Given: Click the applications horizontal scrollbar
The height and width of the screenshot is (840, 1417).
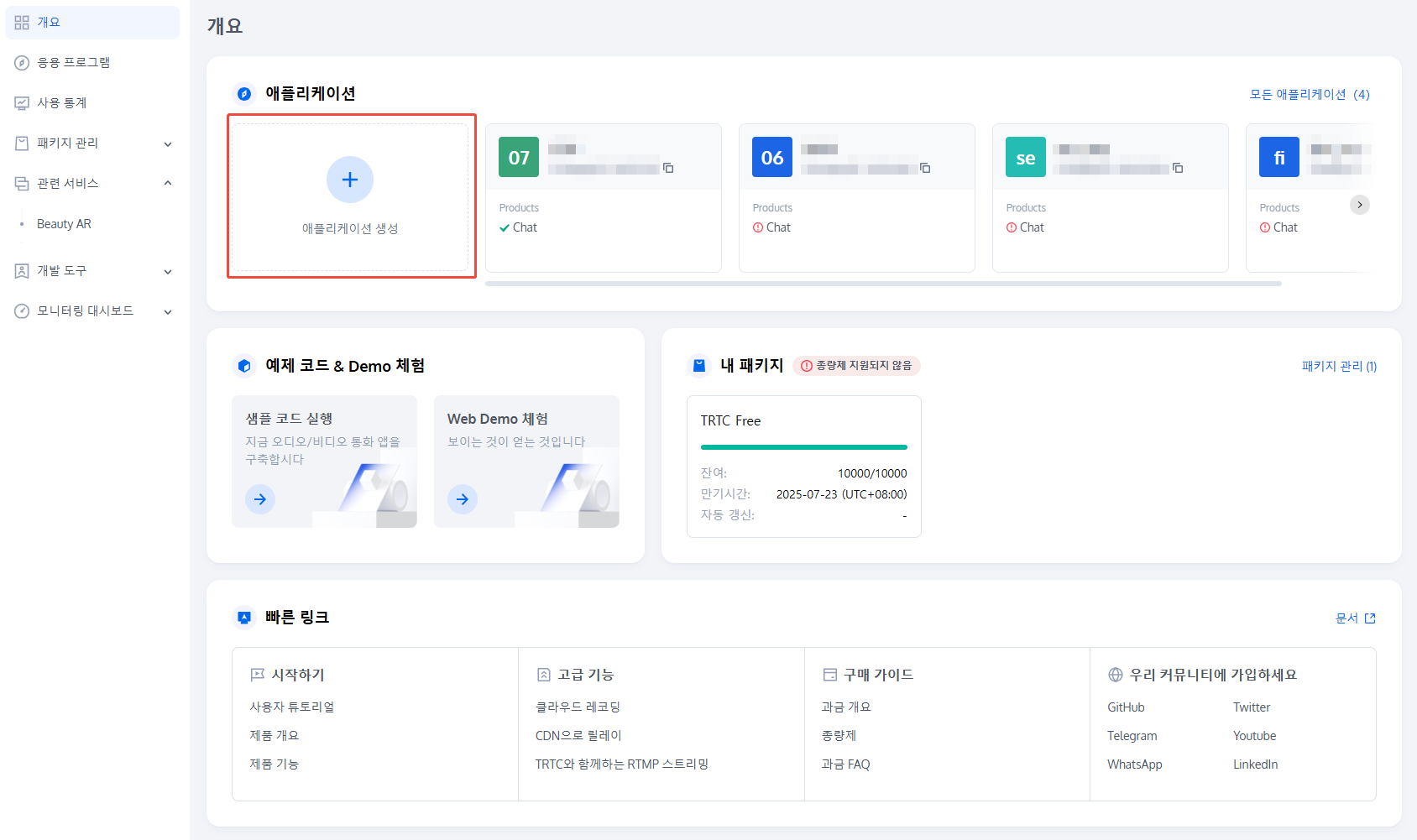Looking at the screenshot, I should [883, 284].
